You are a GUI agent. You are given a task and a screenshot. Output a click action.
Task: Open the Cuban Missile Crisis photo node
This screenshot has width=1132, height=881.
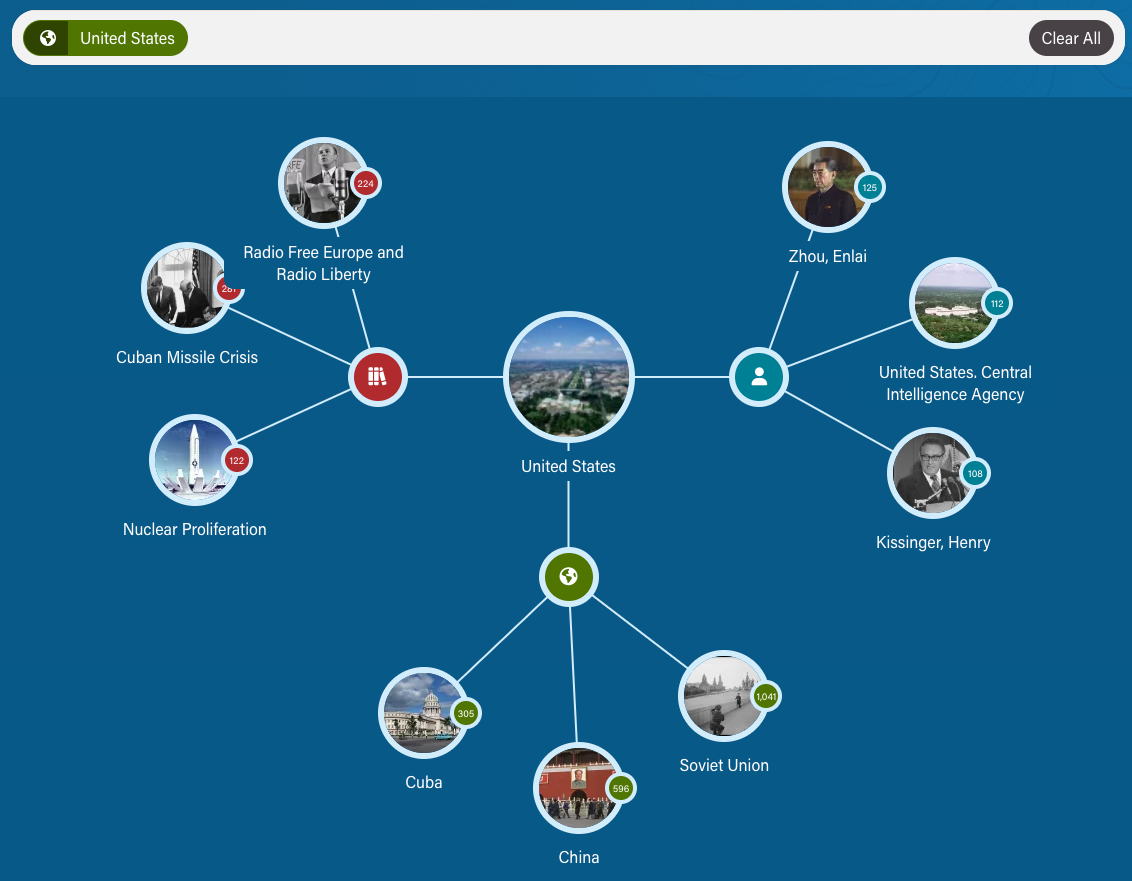[x=186, y=288]
